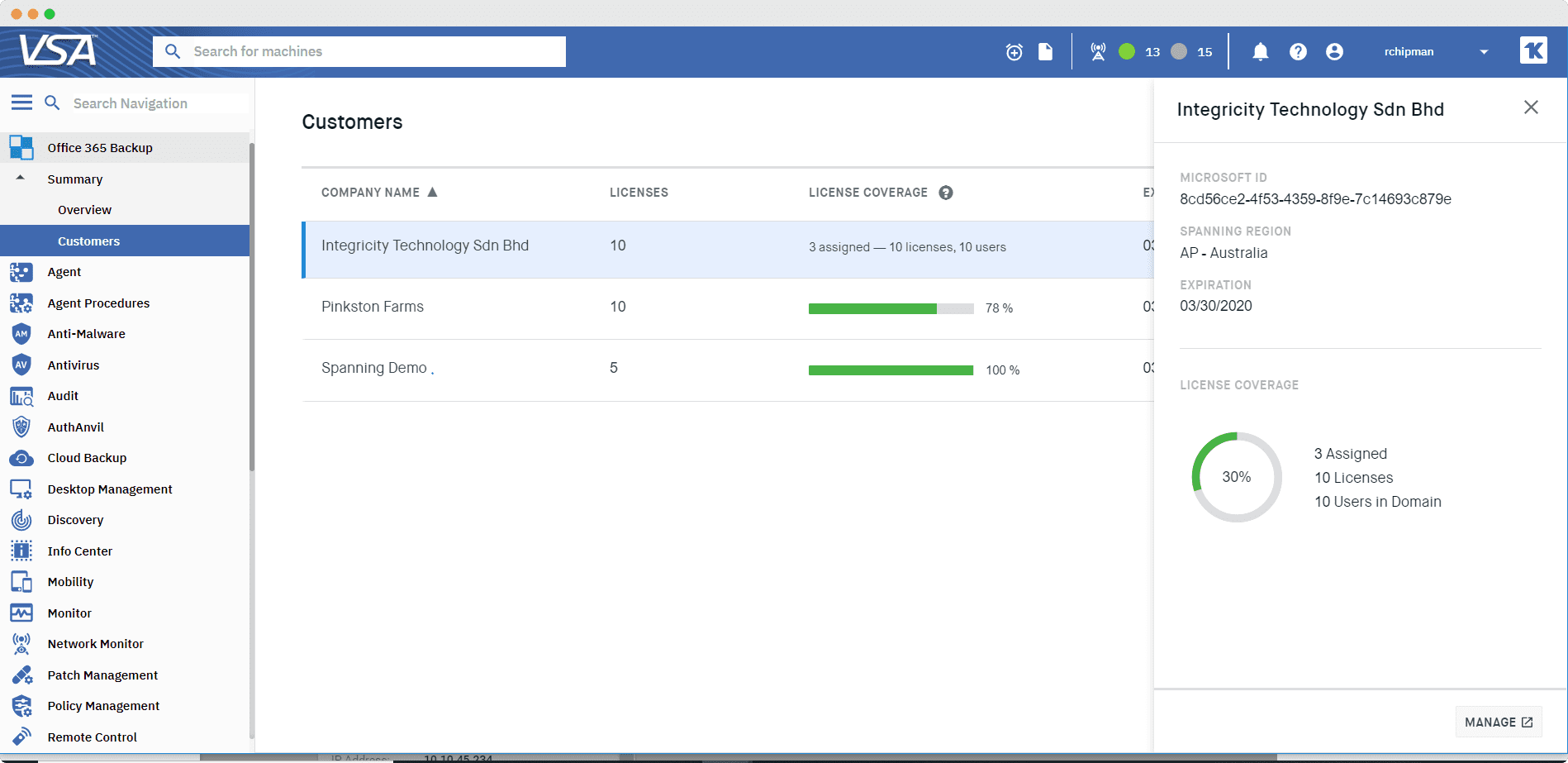1568x763 pixels.
Task: Select Overview in the Summary menu
Action: [85, 210]
